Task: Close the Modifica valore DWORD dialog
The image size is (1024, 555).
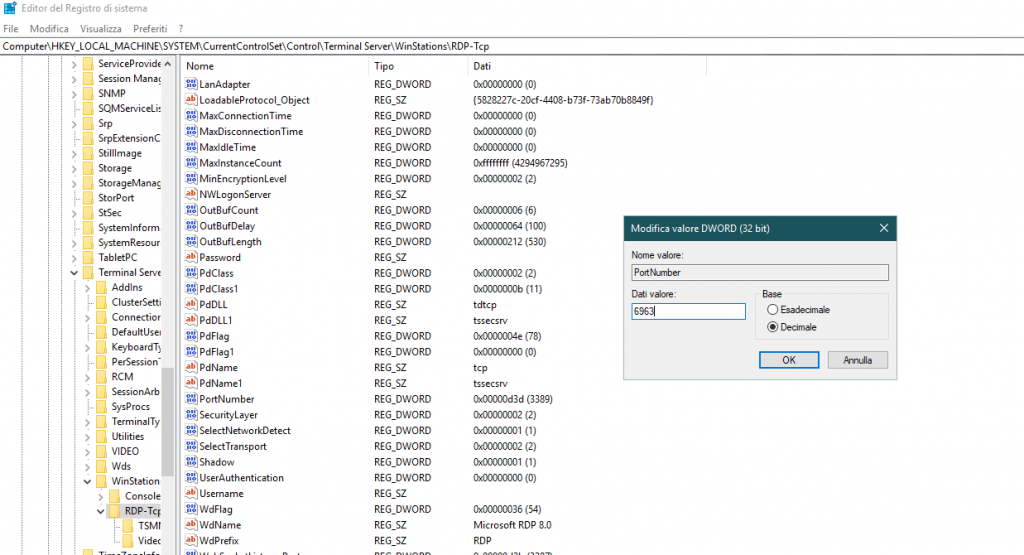Action: pyautogui.click(x=883, y=228)
